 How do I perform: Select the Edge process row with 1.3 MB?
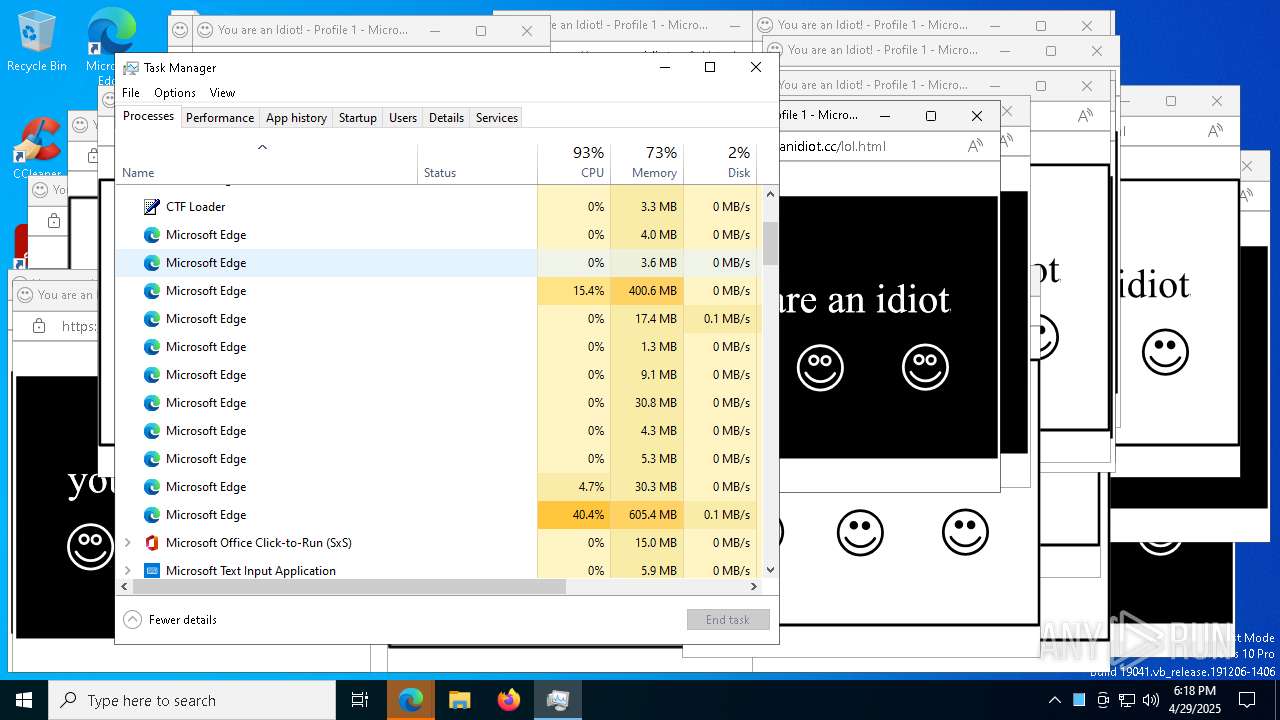coord(437,347)
